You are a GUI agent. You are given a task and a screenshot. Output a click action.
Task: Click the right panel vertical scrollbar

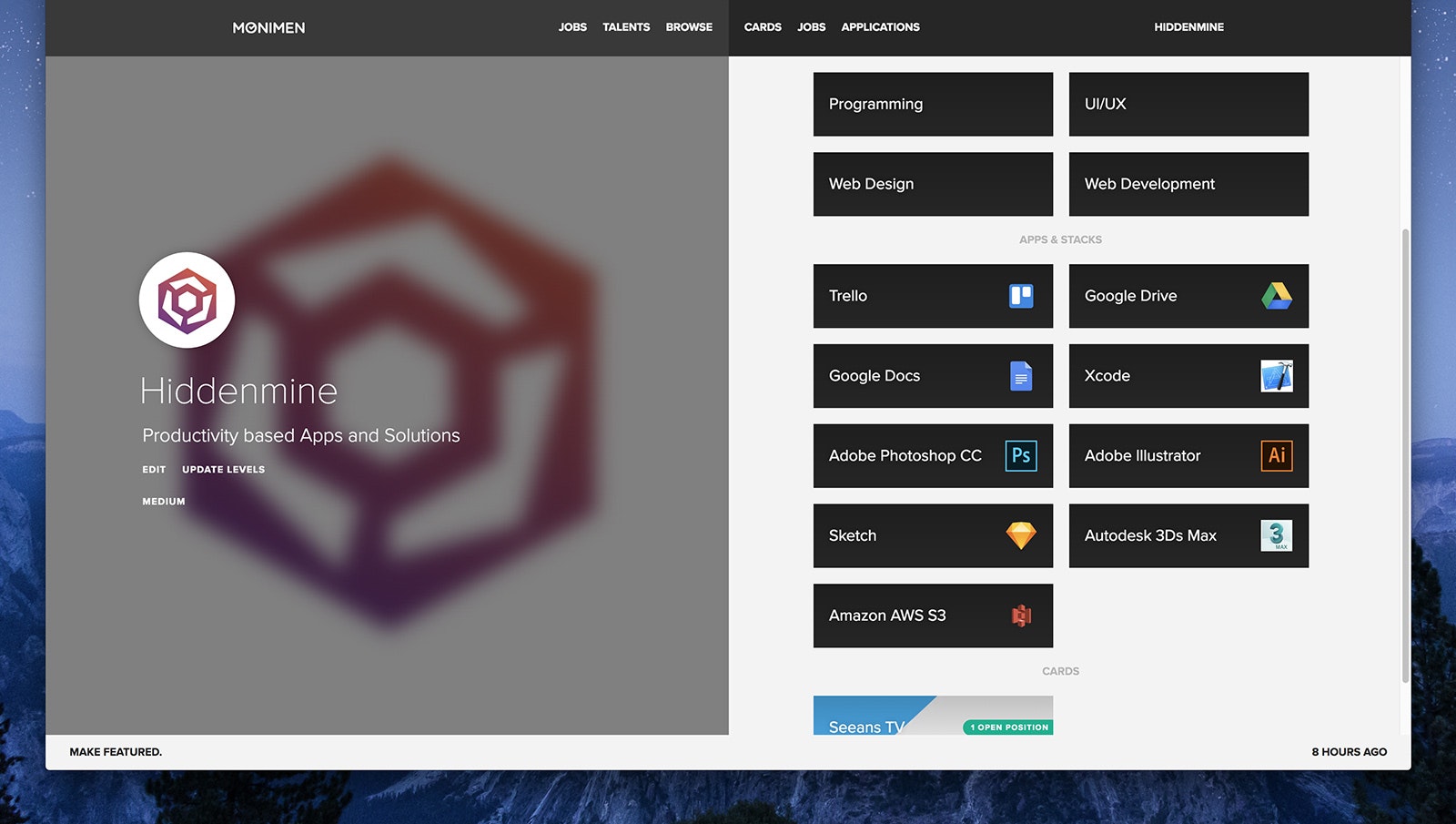coord(1405,455)
